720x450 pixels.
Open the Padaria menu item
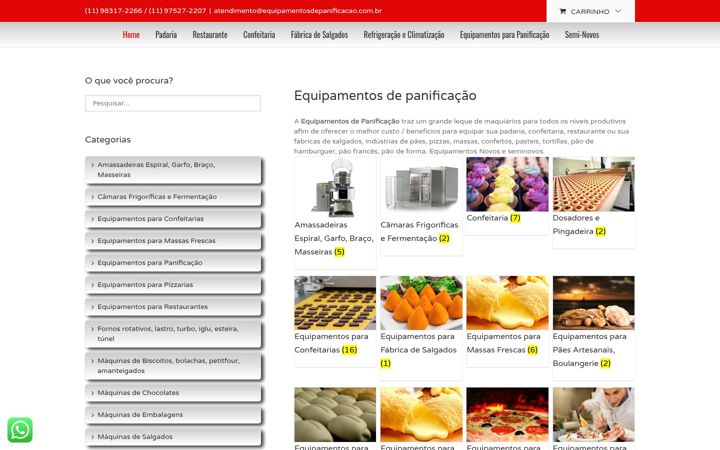(x=166, y=34)
